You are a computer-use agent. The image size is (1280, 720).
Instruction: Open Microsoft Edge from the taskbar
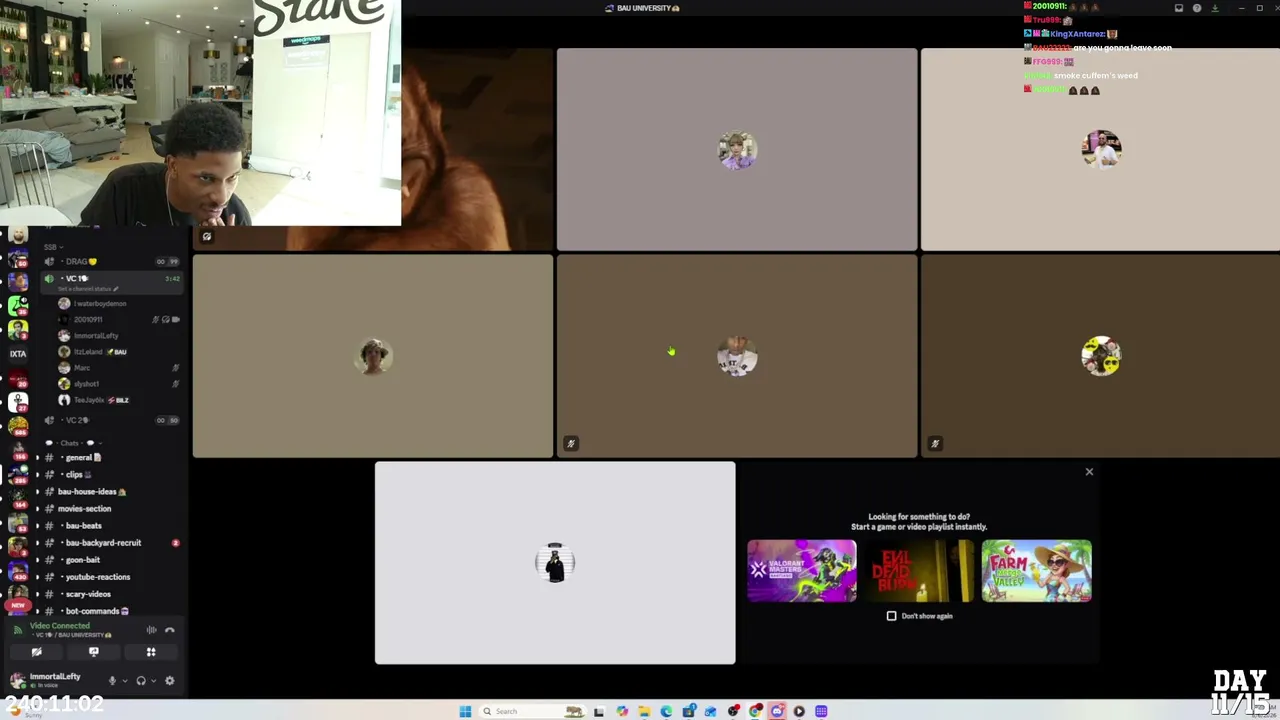(666, 711)
